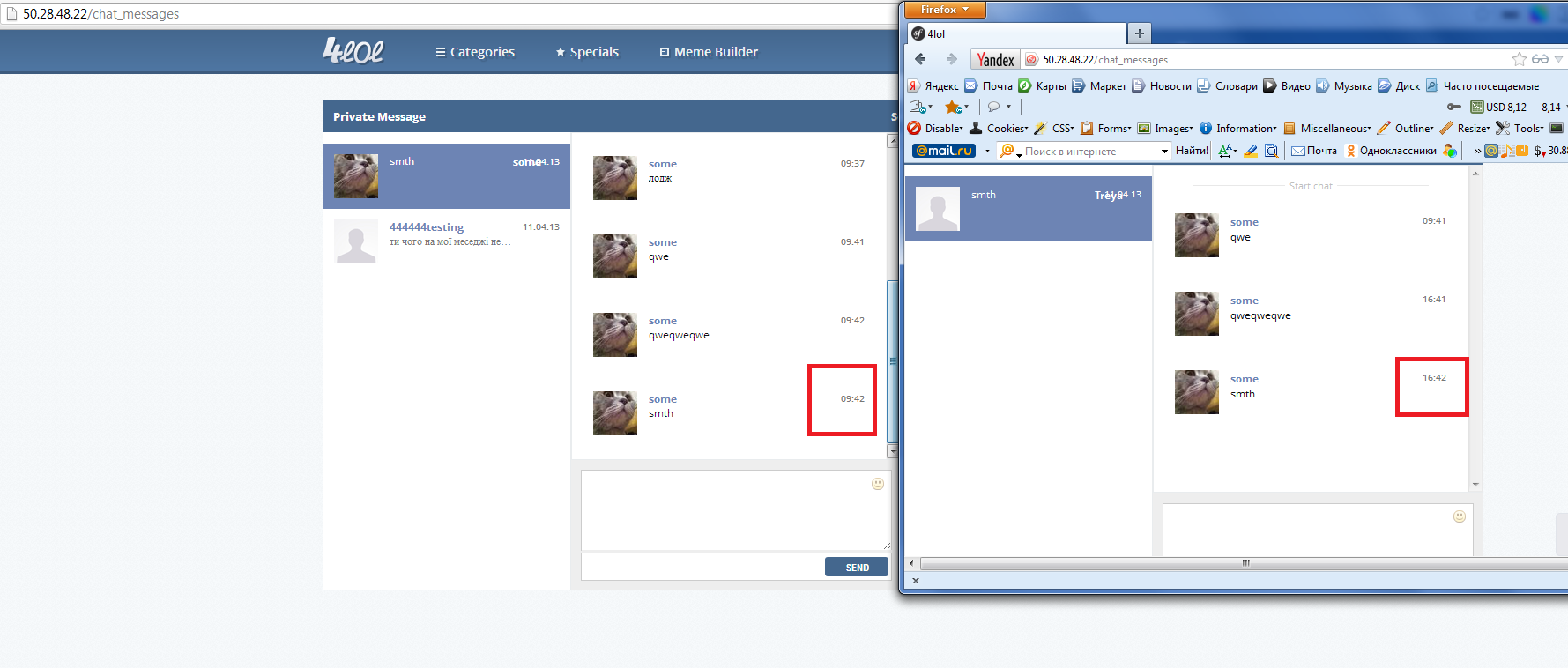Open the Tools dropdown menu
The height and width of the screenshot is (668, 1568).
pyautogui.click(x=1520, y=128)
